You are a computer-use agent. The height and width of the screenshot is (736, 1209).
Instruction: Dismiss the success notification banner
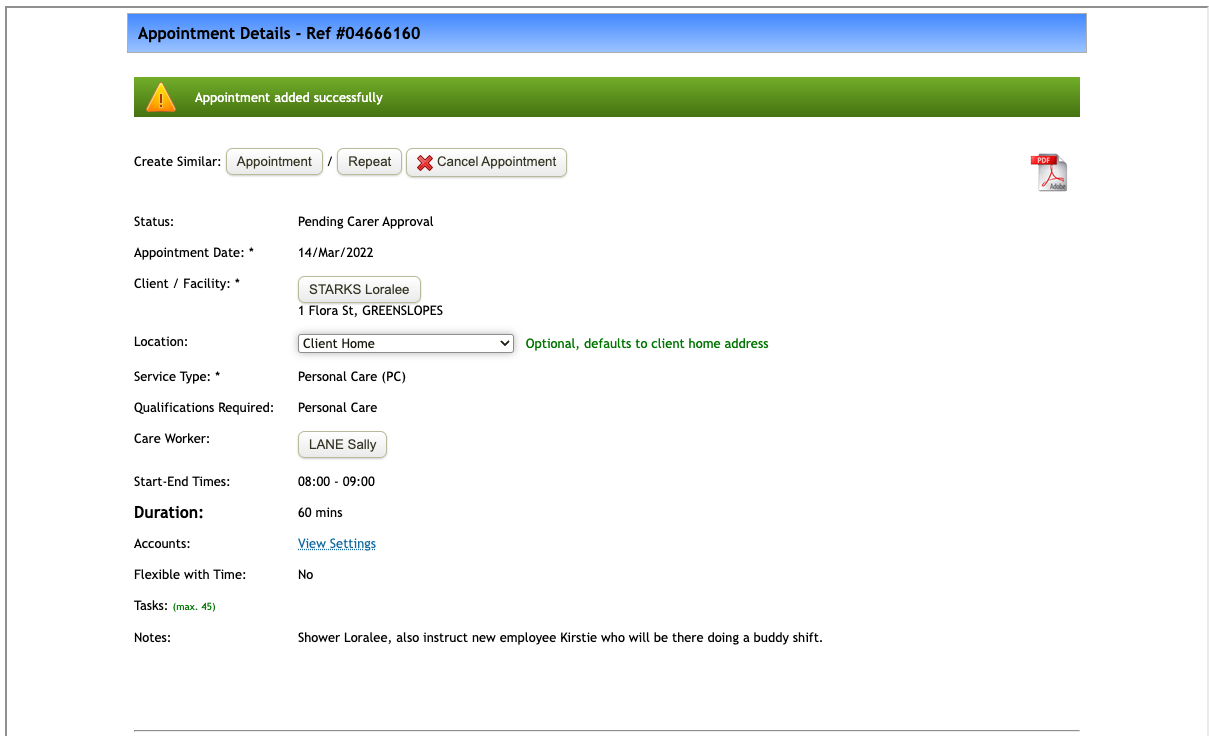click(x=607, y=97)
